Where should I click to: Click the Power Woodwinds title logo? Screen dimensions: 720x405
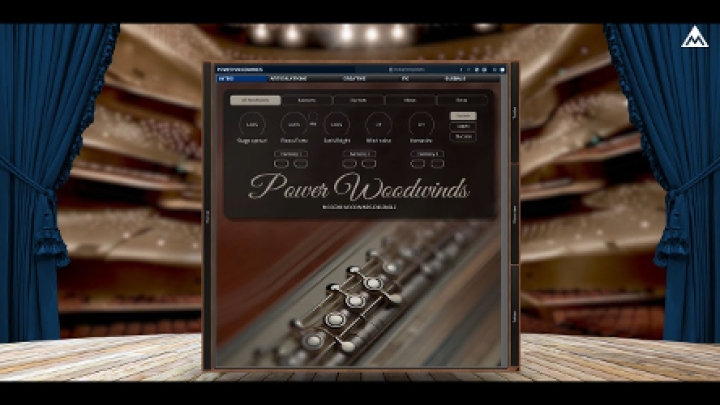click(359, 187)
